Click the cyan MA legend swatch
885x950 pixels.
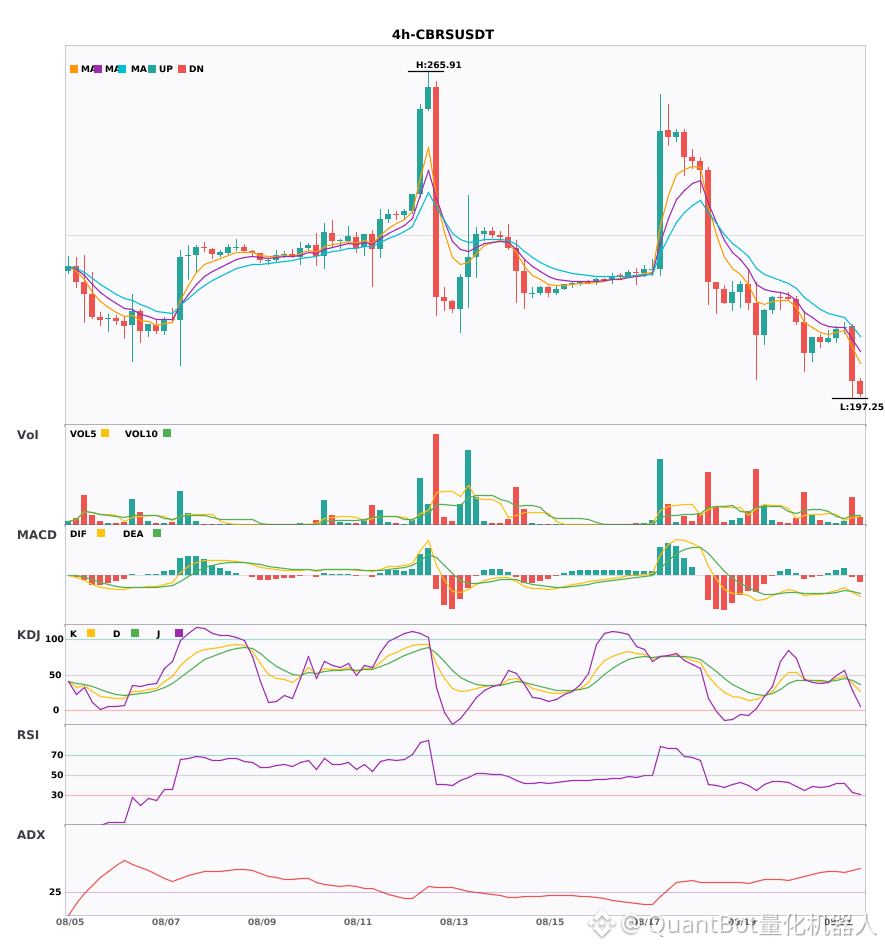click(x=122, y=69)
